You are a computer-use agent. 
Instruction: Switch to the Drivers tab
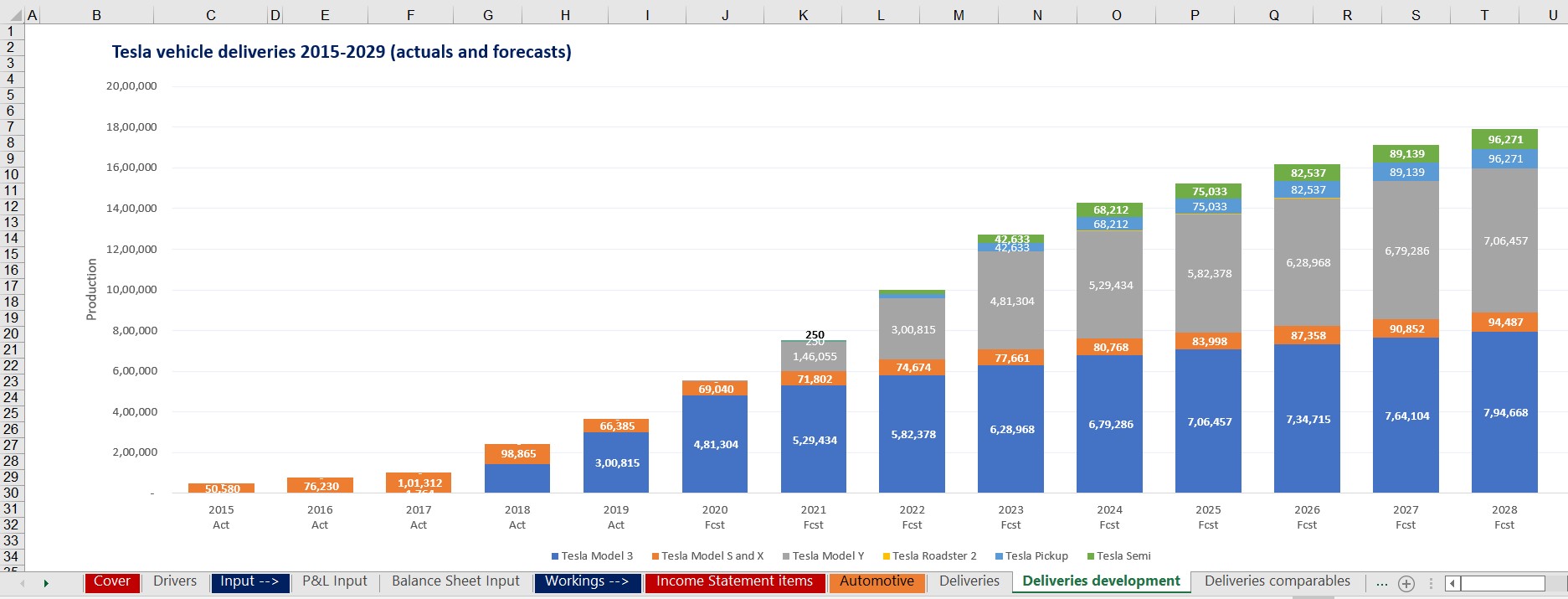click(175, 582)
